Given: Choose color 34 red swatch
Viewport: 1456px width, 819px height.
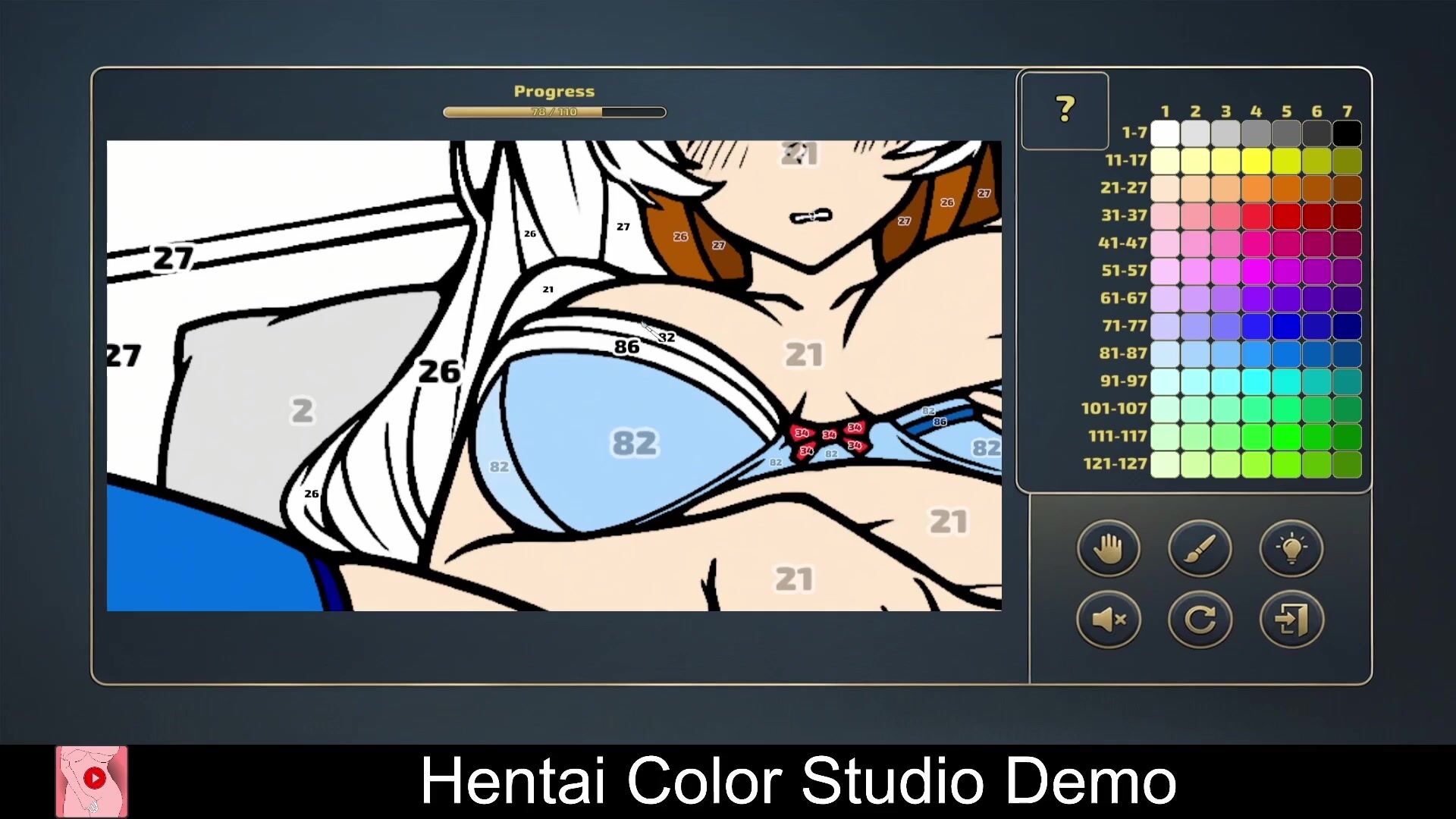Looking at the screenshot, I should tap(1256, 216).
